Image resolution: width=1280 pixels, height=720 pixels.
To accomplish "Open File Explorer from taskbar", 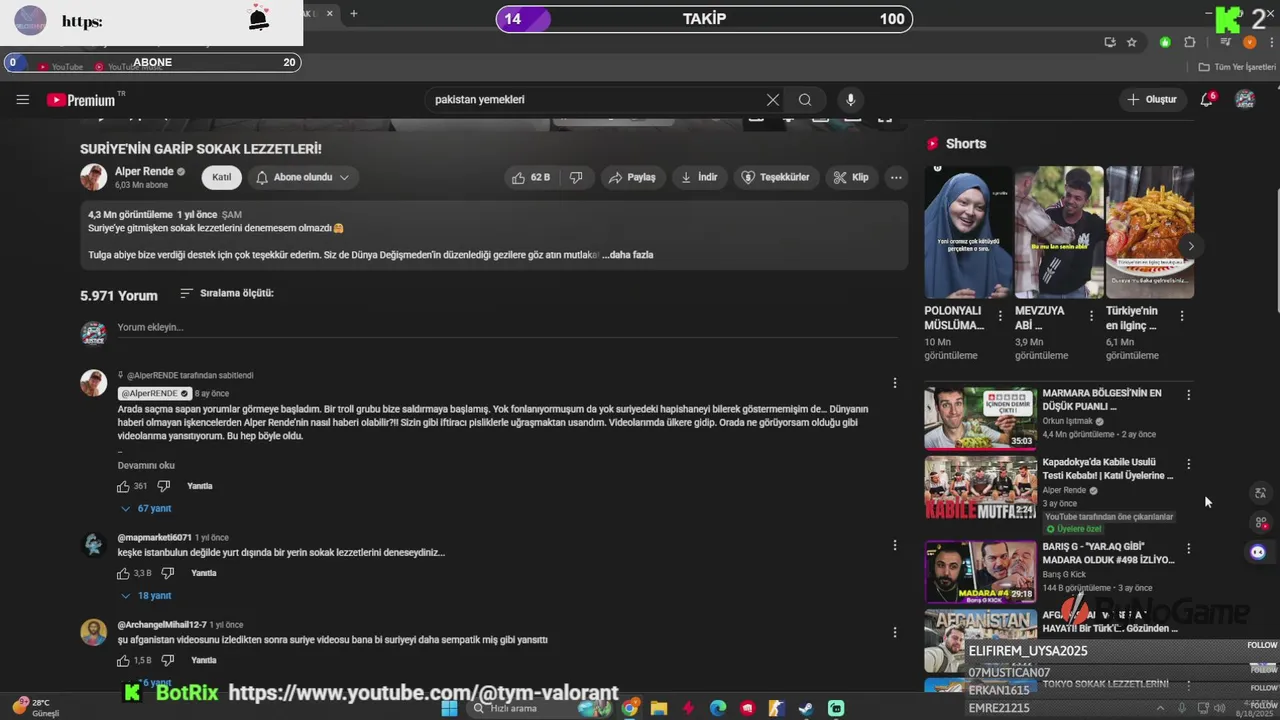I will tap(659, 708).
